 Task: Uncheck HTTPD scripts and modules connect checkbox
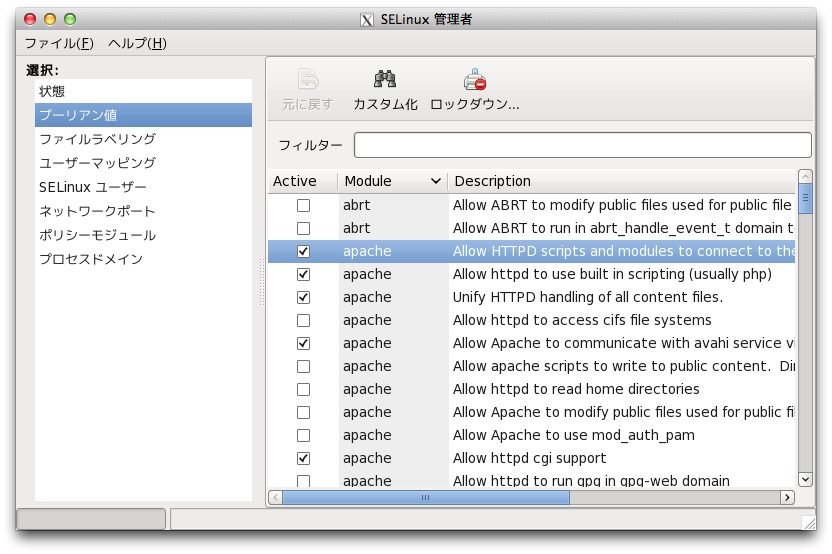pos(304,252)
